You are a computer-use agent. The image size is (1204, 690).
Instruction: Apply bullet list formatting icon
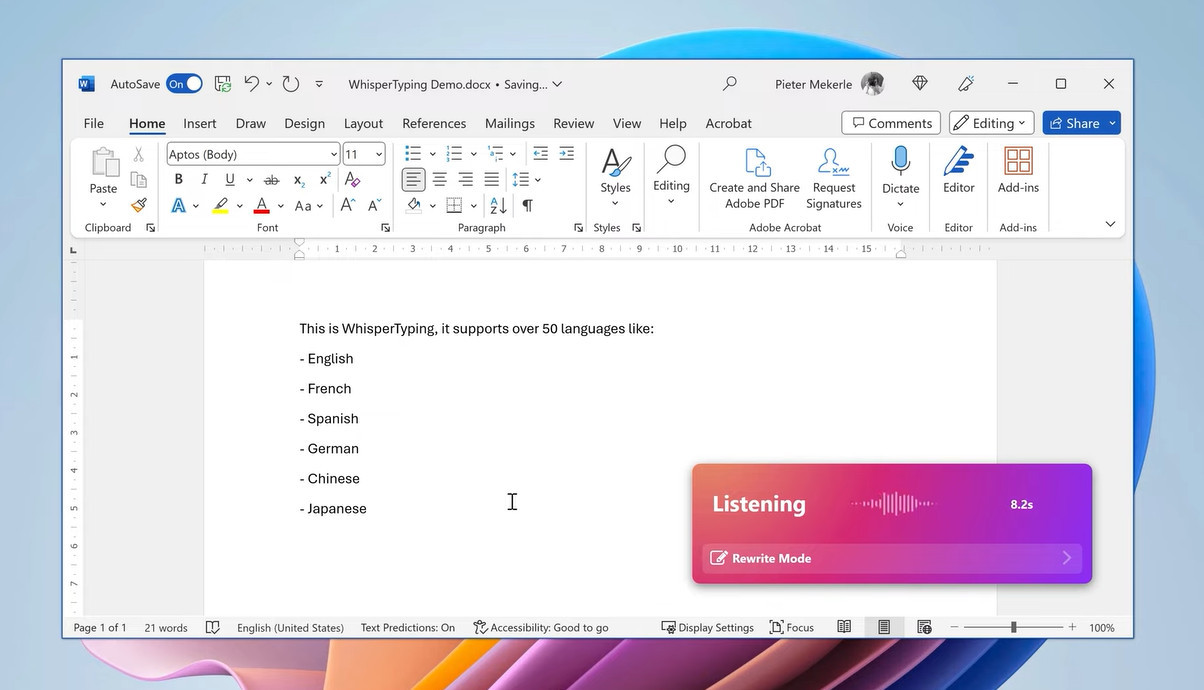412,154
